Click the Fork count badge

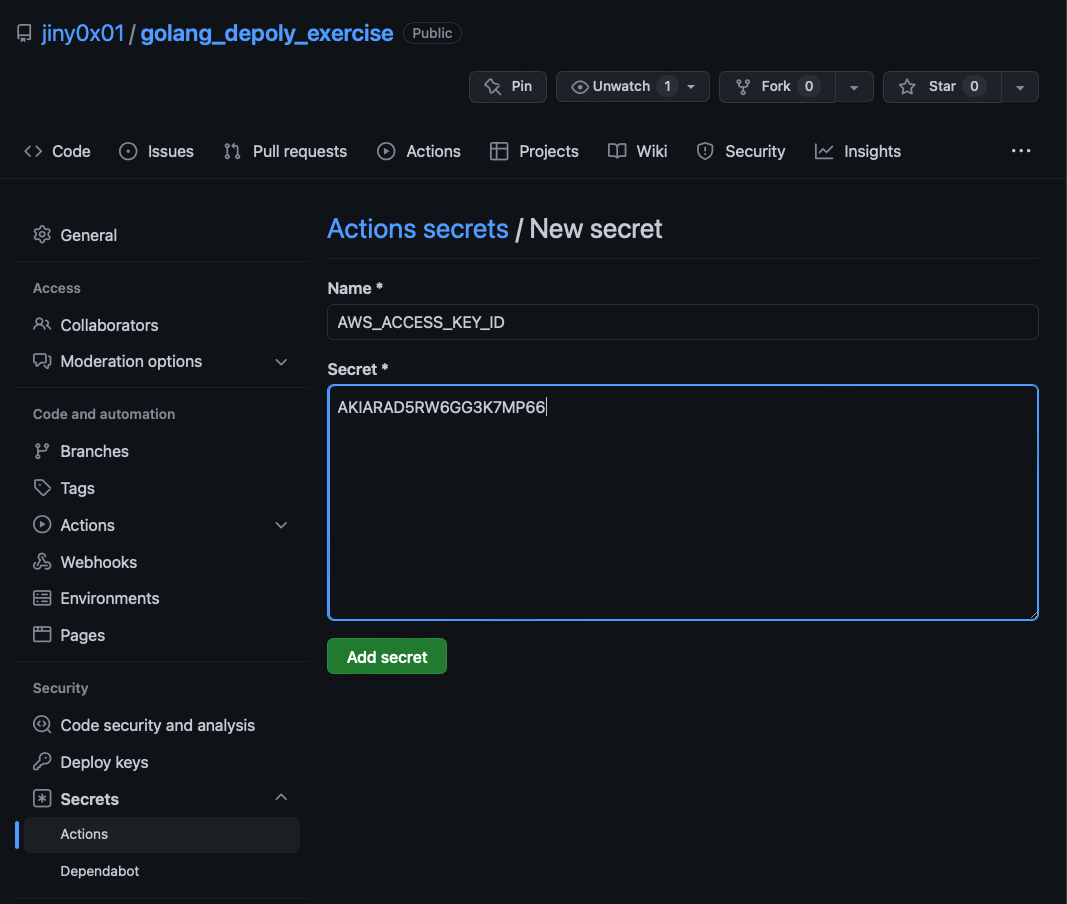click(808, 86)
